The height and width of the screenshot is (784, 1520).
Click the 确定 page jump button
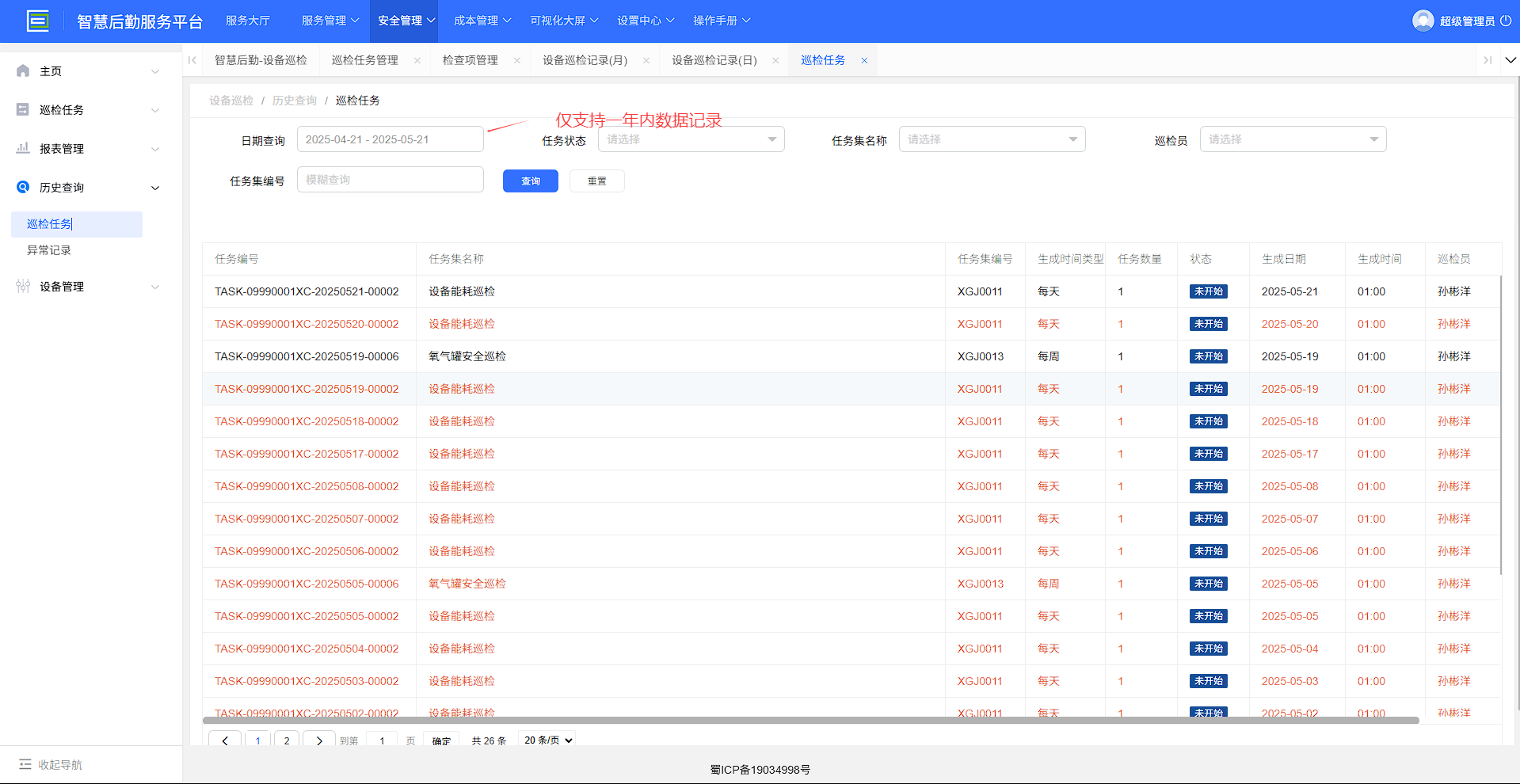pos(441,740)
